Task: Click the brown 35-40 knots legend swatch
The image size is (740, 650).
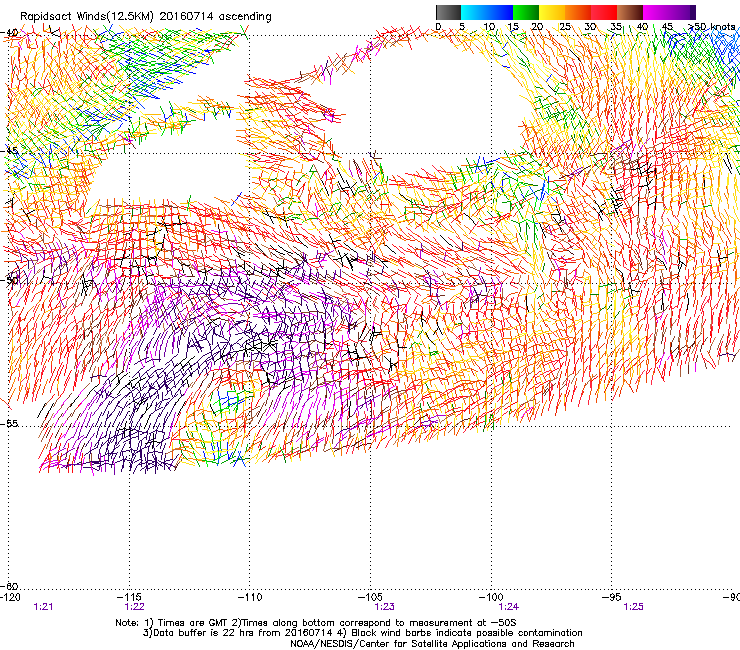Action: [x=630, y=12]
